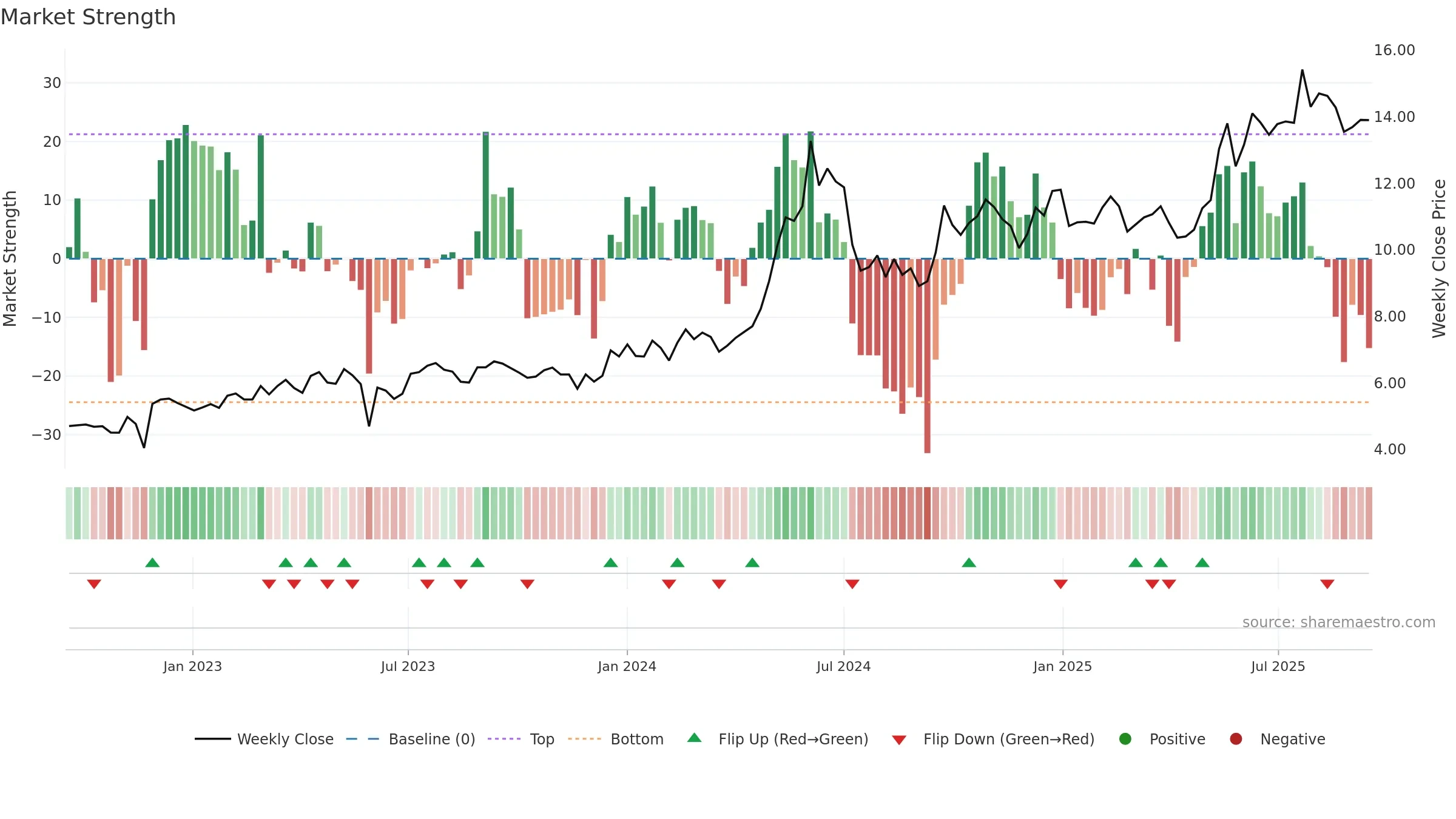The width and height of the screenshot is (1456, 819).
Task: Click the first flip-up marker before Jan 2023
Action: tap(152, 562)
